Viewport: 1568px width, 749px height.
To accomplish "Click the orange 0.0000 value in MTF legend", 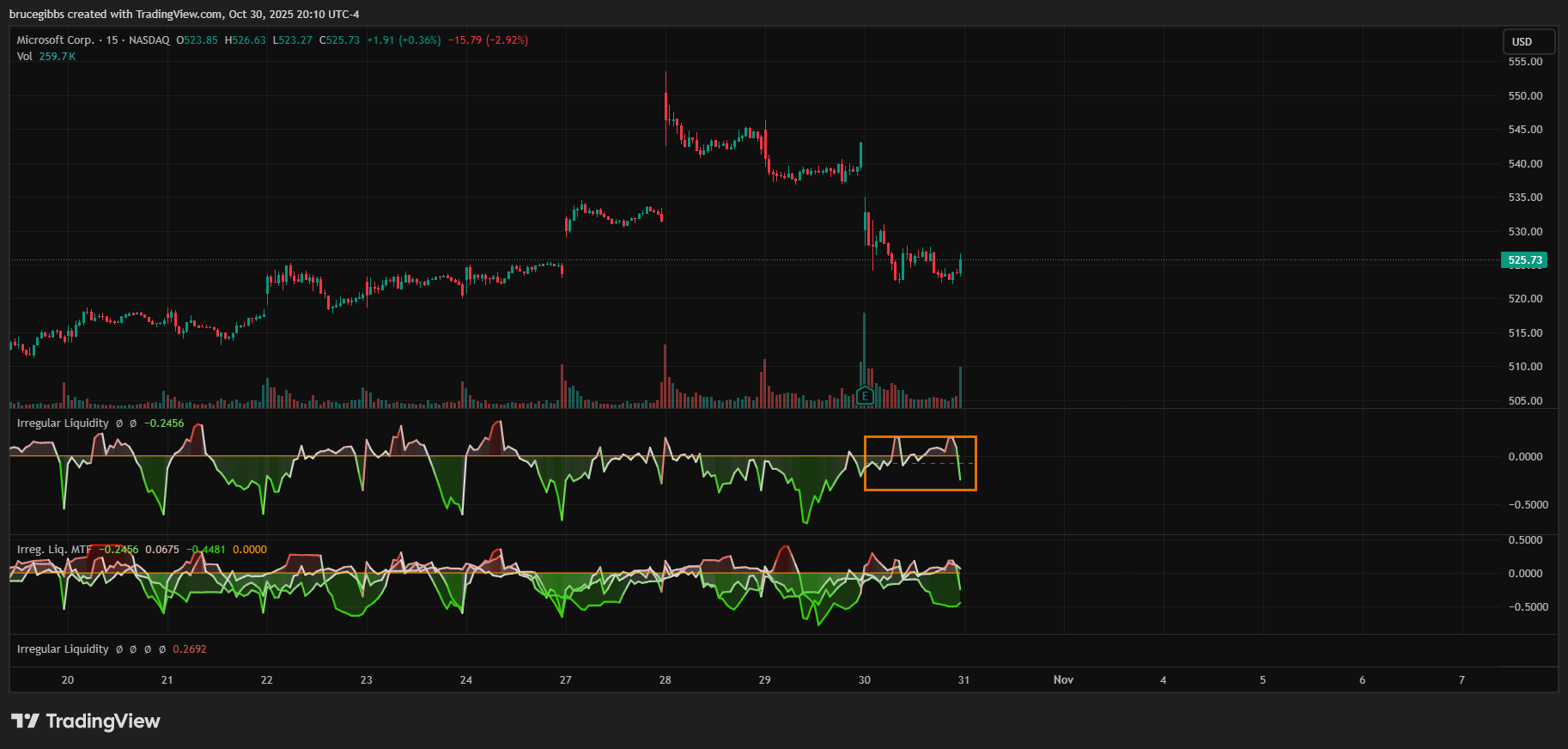I will [250, 550].
